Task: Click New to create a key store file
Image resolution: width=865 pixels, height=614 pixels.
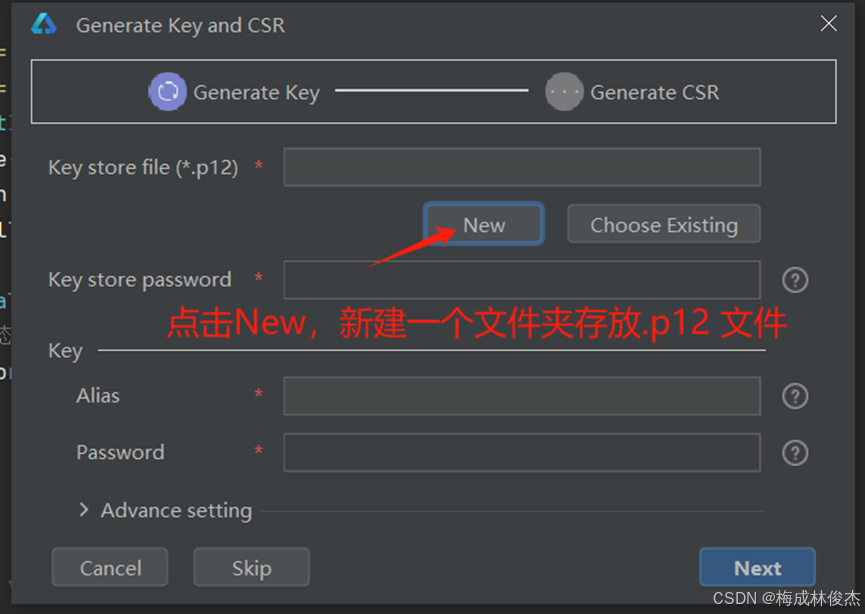Action: [x=484, y=224]
